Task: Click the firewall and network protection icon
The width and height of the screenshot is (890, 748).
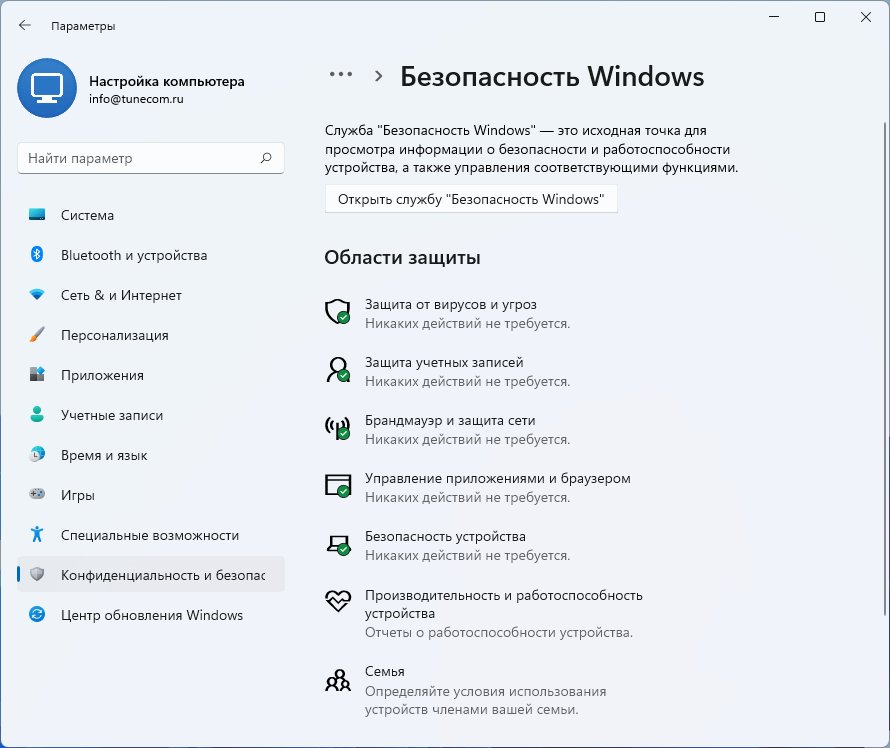Action: 337,427
